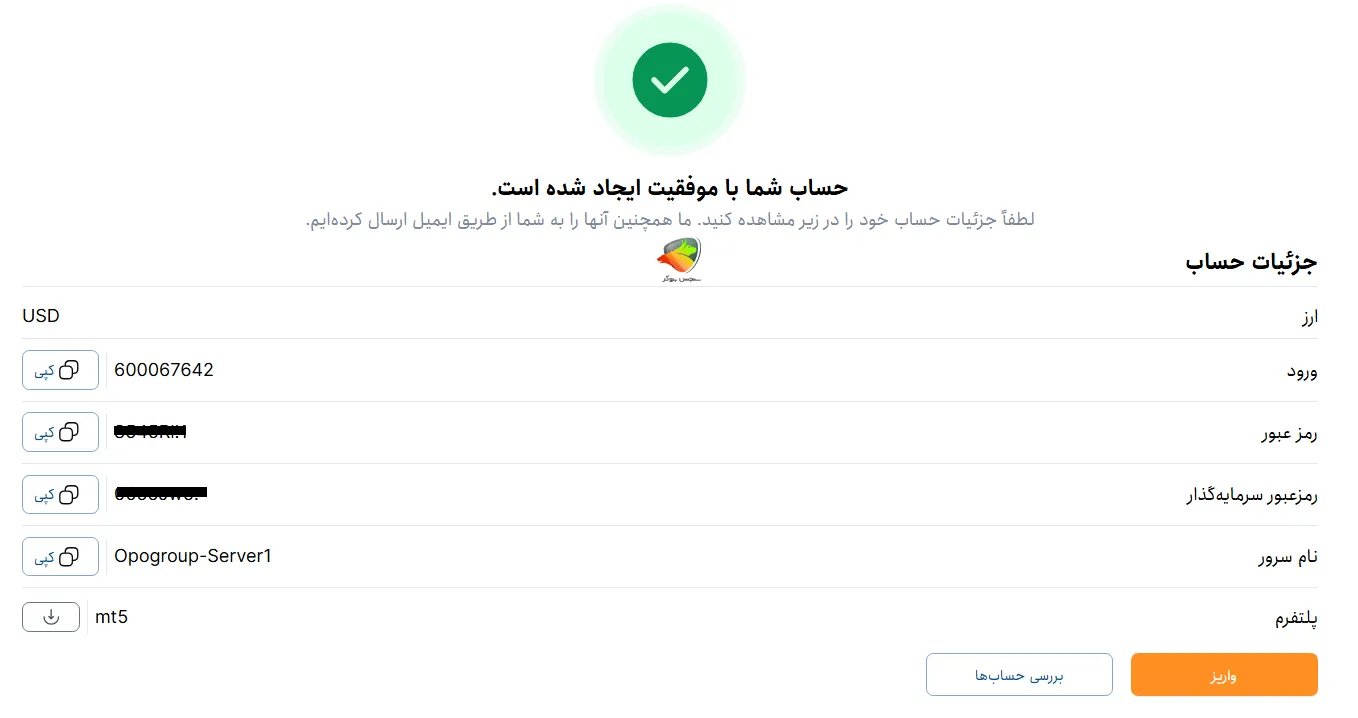Image resolution: width=1358 pixels, height=718 pixels.
Task: Open بررسی حساب‌ها (review accounts)
Action: (1019, 674)
